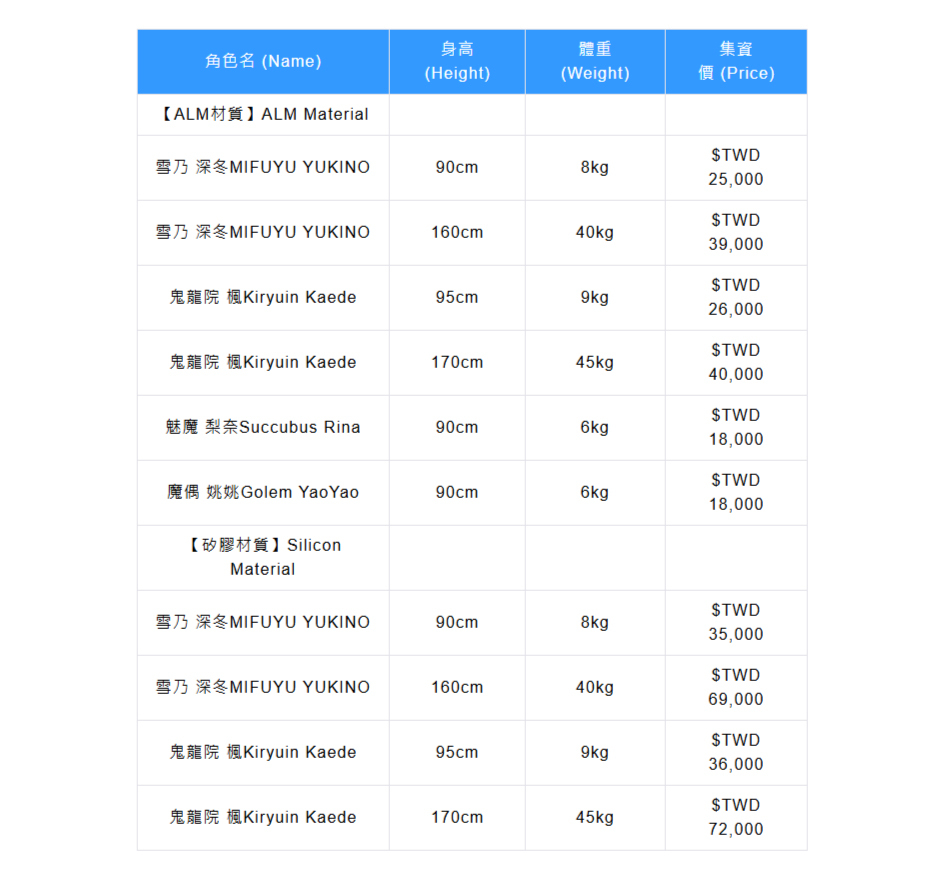
Task: Click the $TWD 36,000 price cell
Action: pos(736,752)
